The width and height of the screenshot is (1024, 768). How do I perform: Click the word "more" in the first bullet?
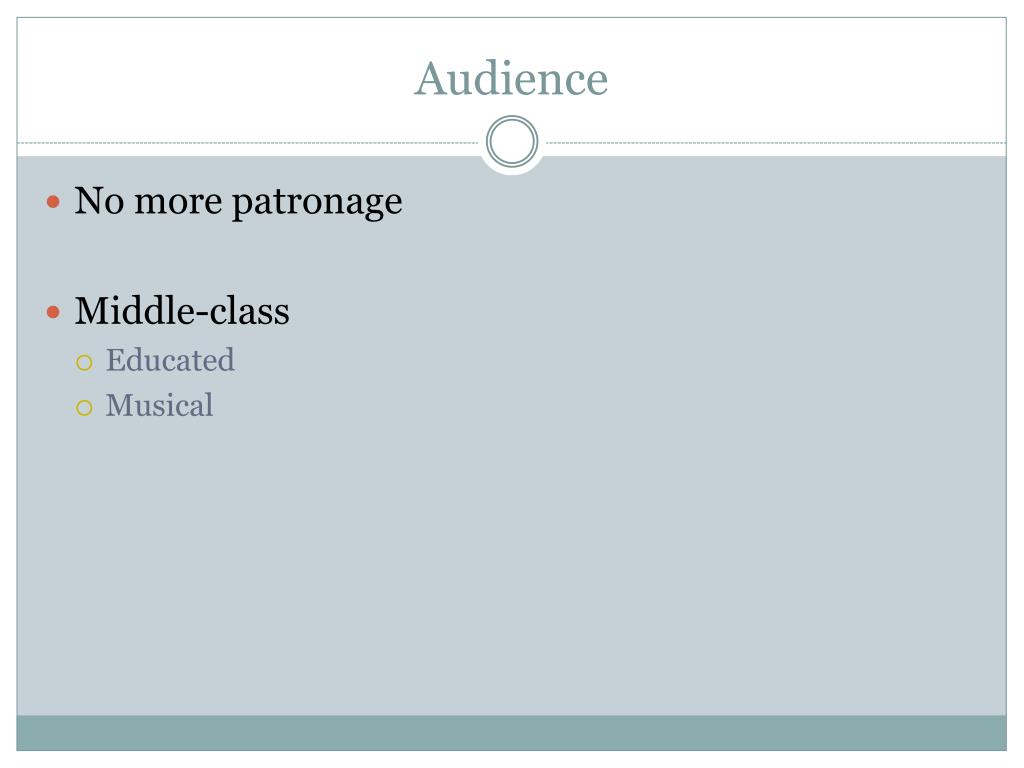178,203
